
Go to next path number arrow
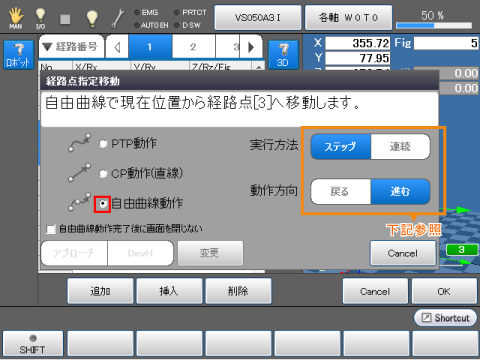(251, 47)
